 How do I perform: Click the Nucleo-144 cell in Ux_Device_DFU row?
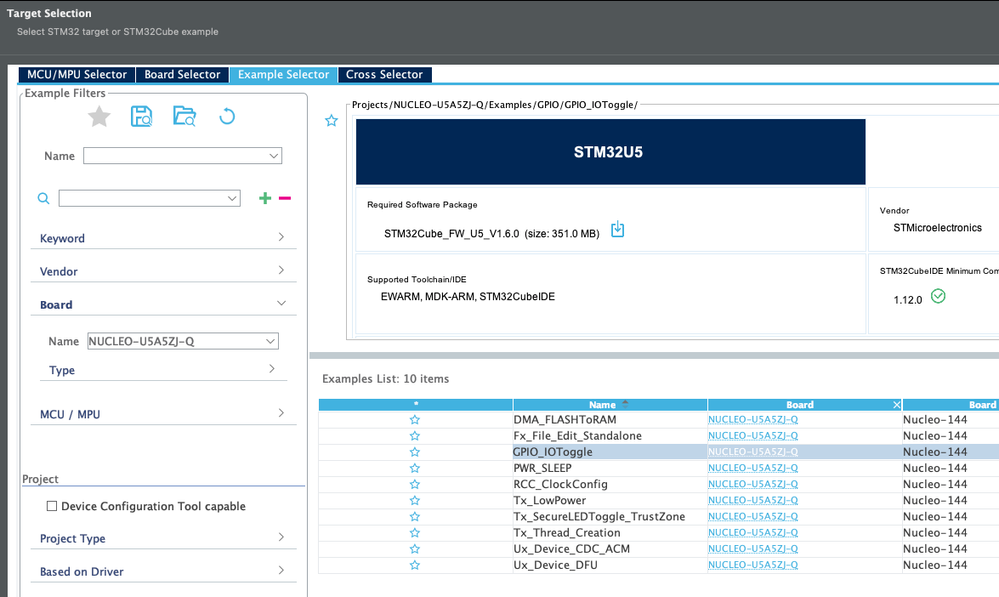tap(935, 565)
